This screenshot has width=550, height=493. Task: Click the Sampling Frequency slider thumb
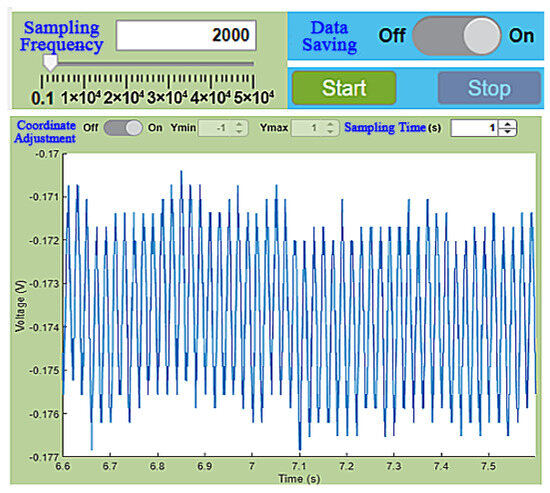point(50,63)
